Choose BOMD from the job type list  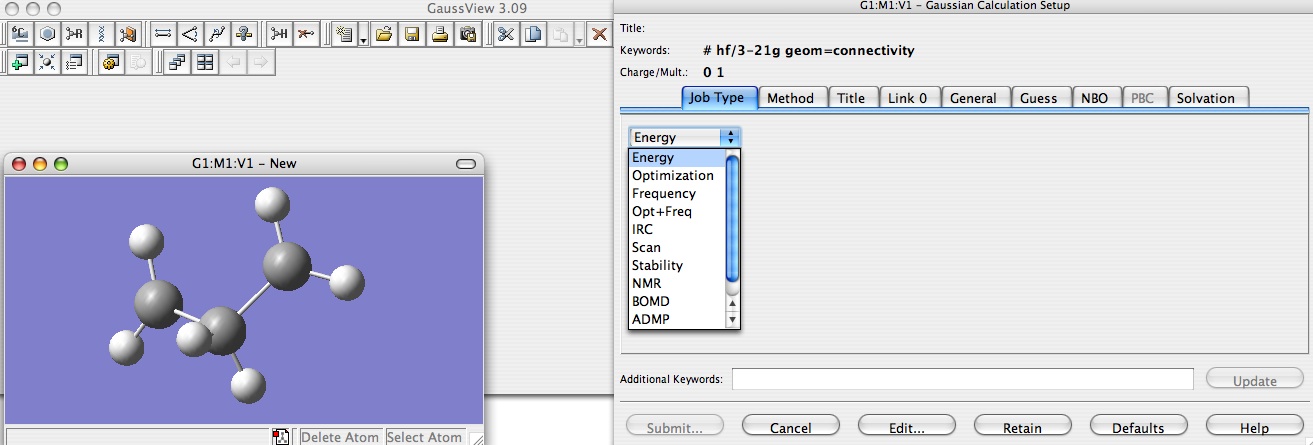677,301
